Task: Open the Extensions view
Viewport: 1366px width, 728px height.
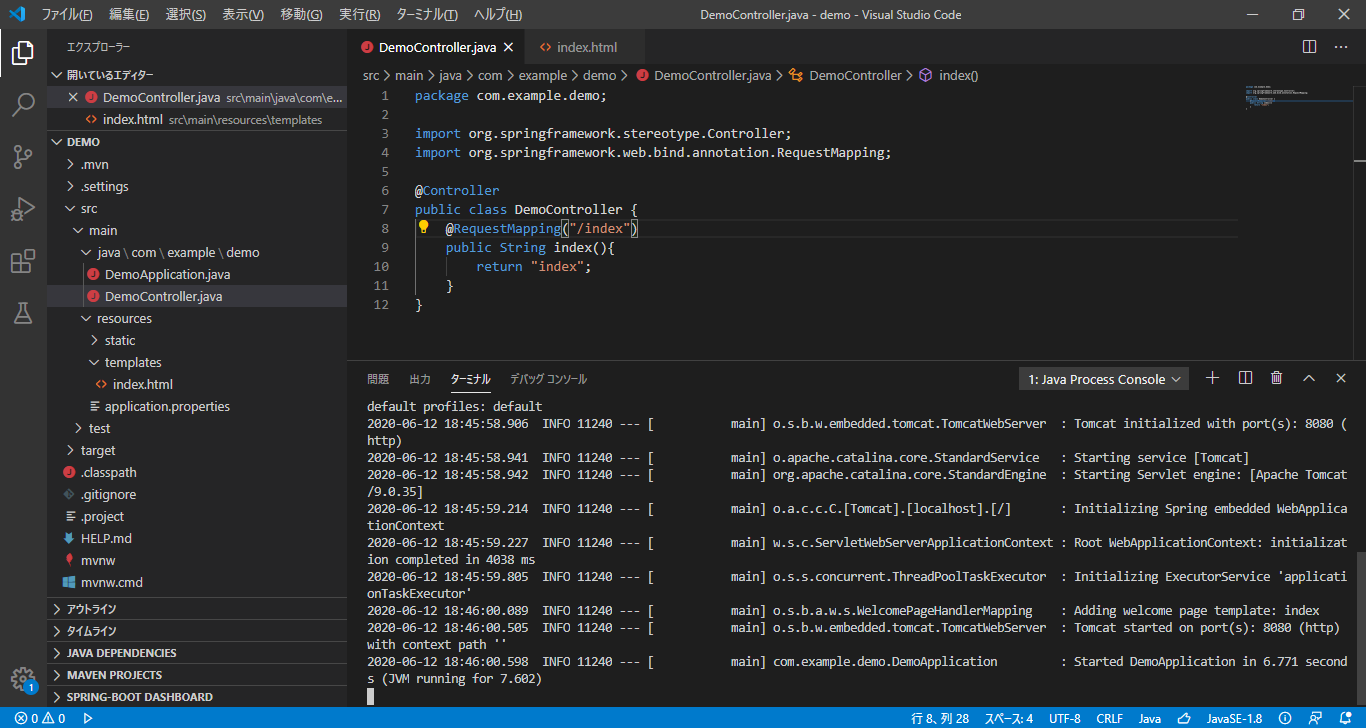Action: 23,262
